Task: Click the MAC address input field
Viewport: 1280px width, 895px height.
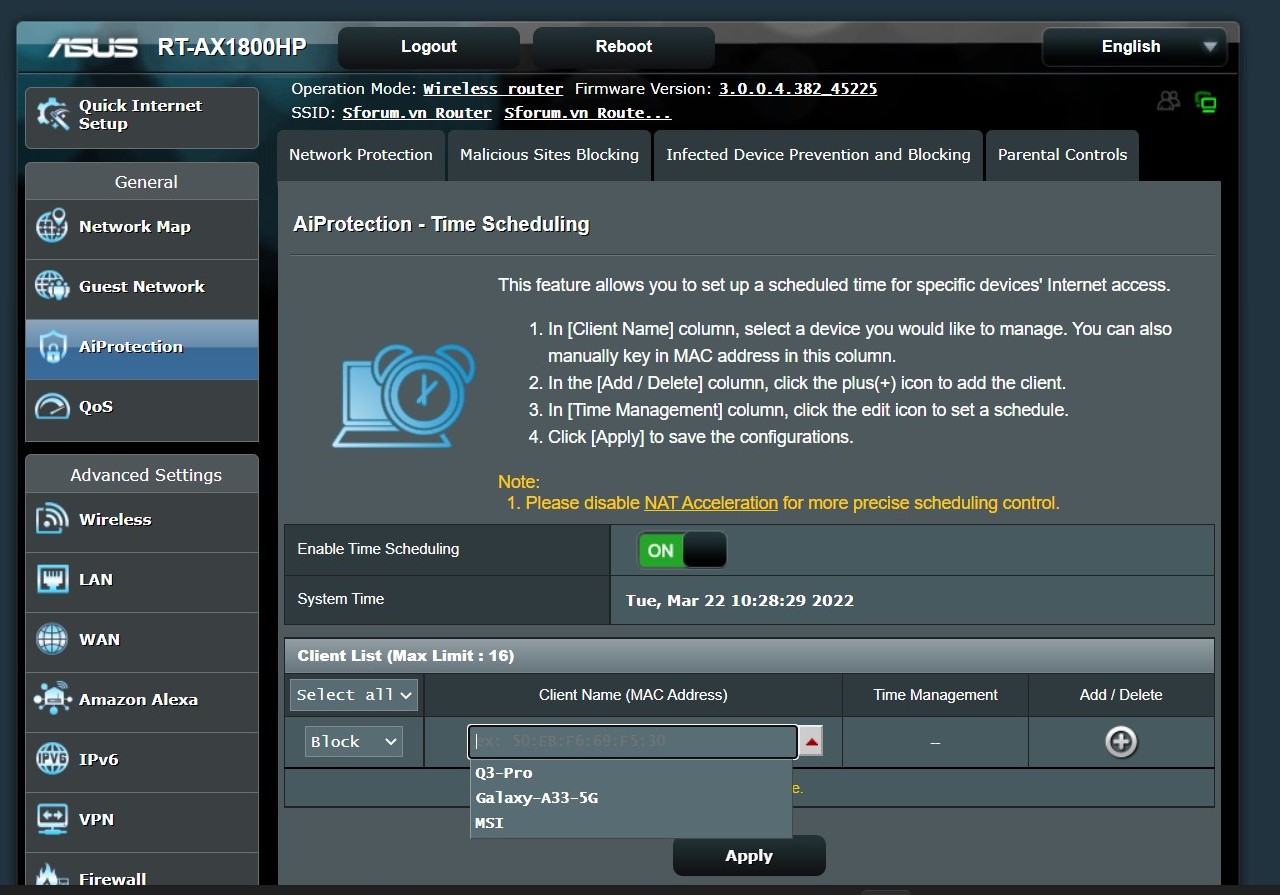Action: coord(633,742)
